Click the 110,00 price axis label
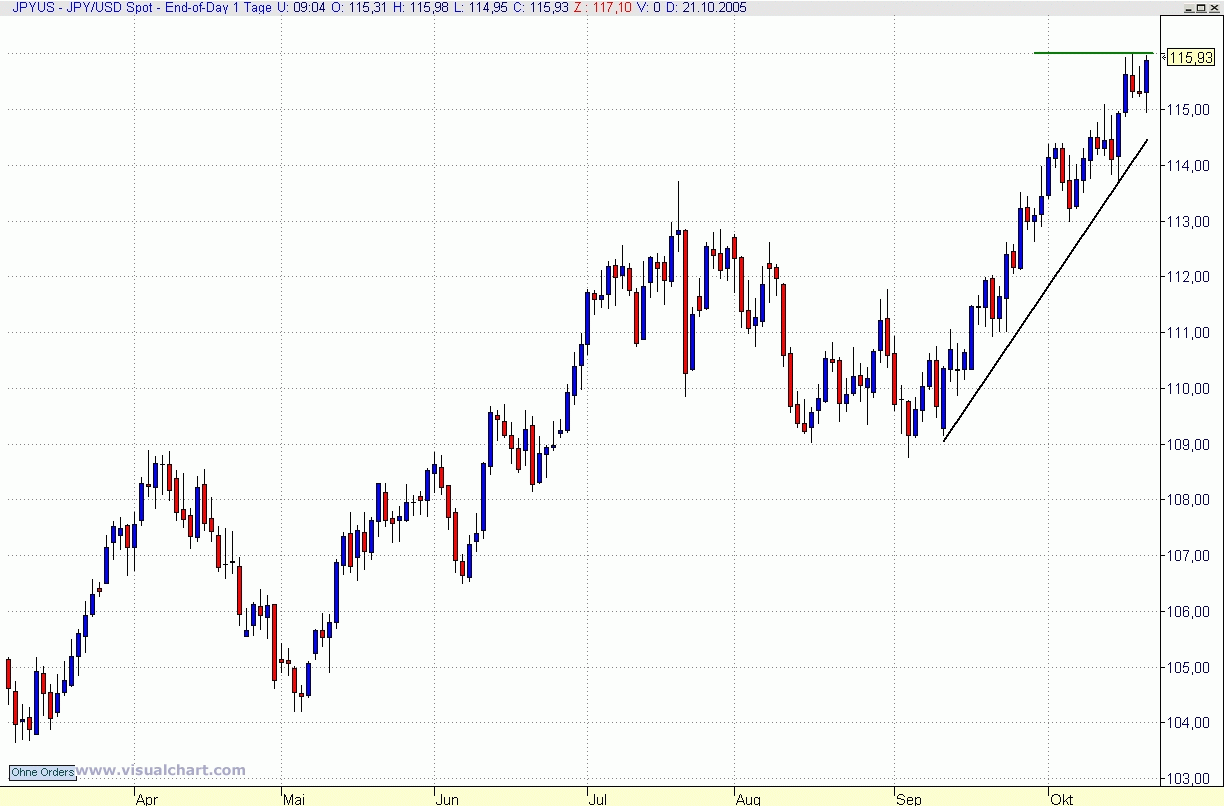 [x=1191, y=388]
